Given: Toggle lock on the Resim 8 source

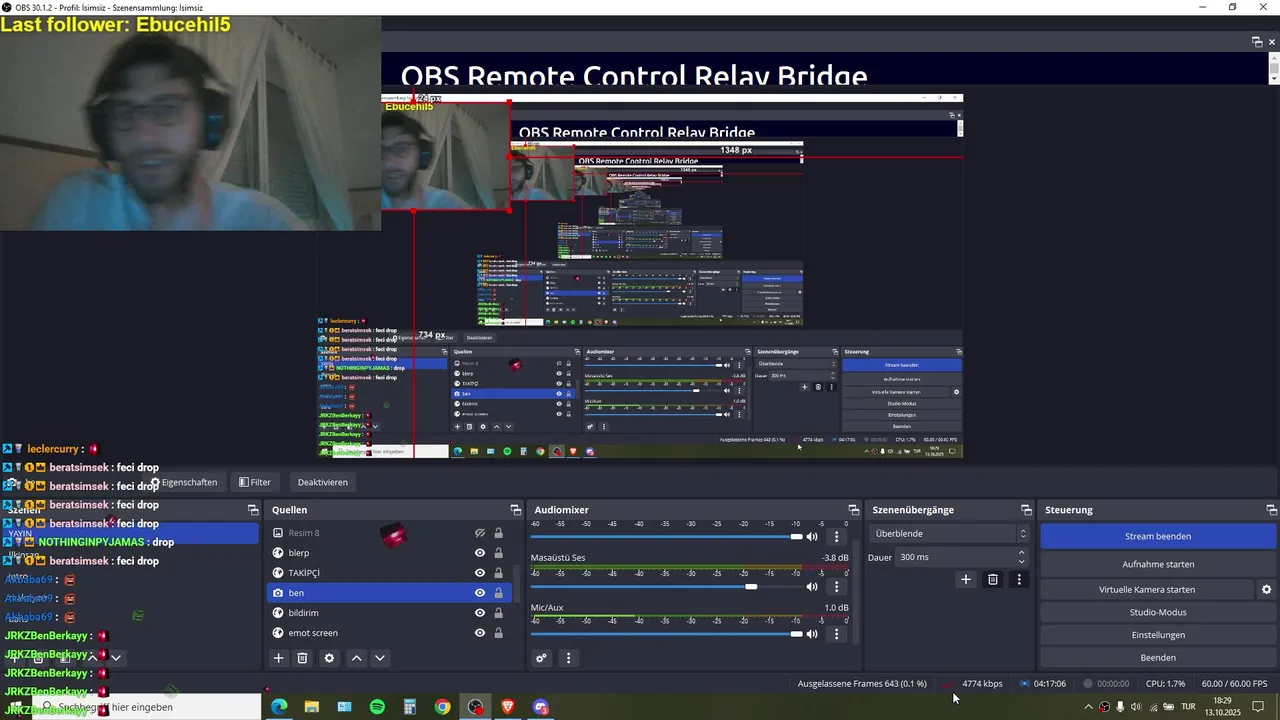Looking at the screenshot, I should click(498, 533).
